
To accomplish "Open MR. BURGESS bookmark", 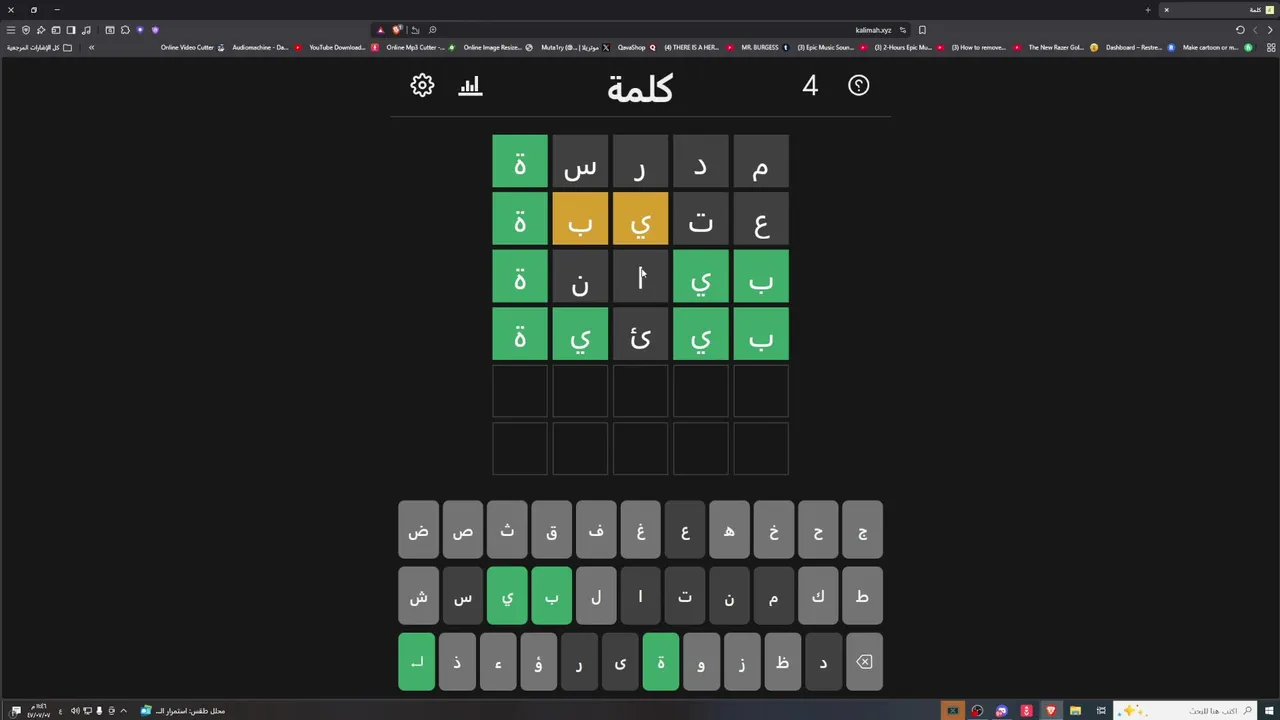I will click(765, 47).
